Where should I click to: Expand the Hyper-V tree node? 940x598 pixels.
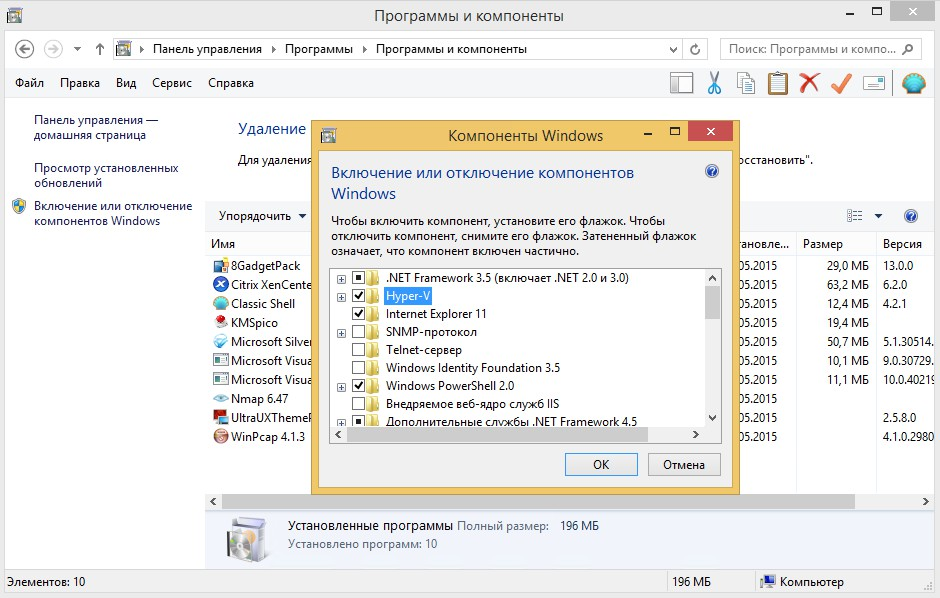click(x=342, y=296)
